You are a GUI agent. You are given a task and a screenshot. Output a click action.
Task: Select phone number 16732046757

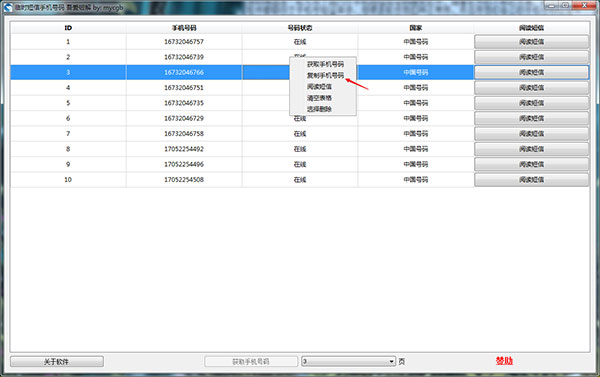pyautogui.click(x=184, y=42)
